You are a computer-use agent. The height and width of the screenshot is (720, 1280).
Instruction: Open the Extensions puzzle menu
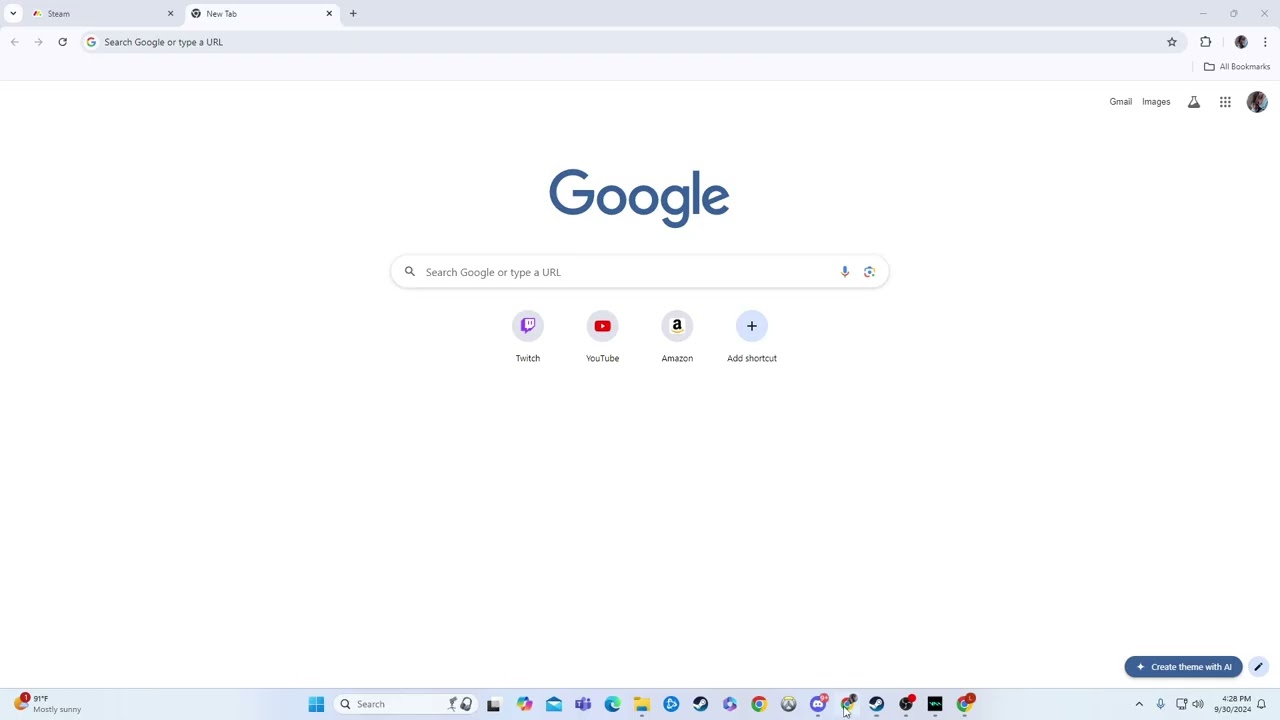pos(1205,42)
